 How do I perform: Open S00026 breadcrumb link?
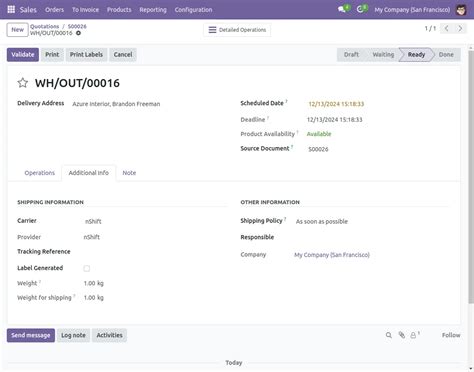click(x=77, y=26)
